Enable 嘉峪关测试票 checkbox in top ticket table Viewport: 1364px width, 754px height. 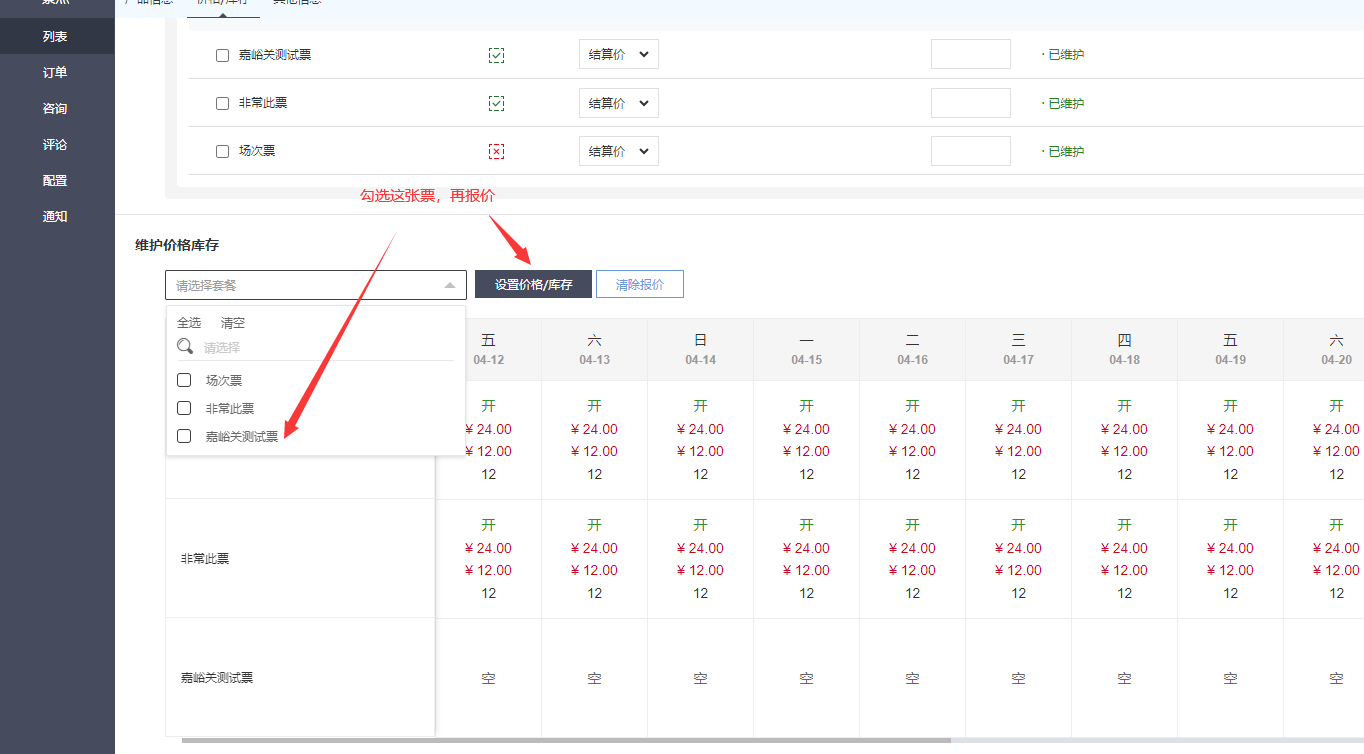point(222,55)
